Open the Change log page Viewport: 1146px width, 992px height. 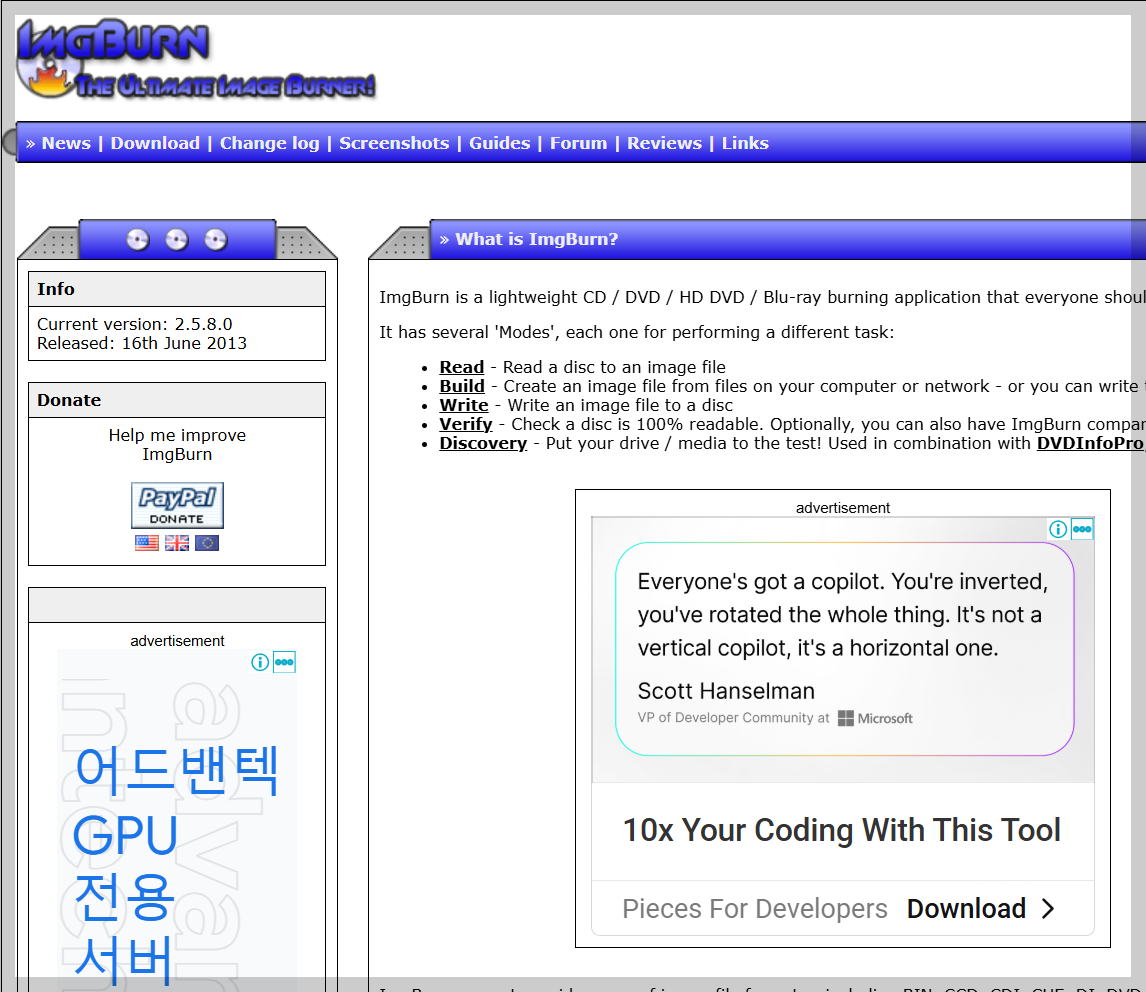coord(270,143)
